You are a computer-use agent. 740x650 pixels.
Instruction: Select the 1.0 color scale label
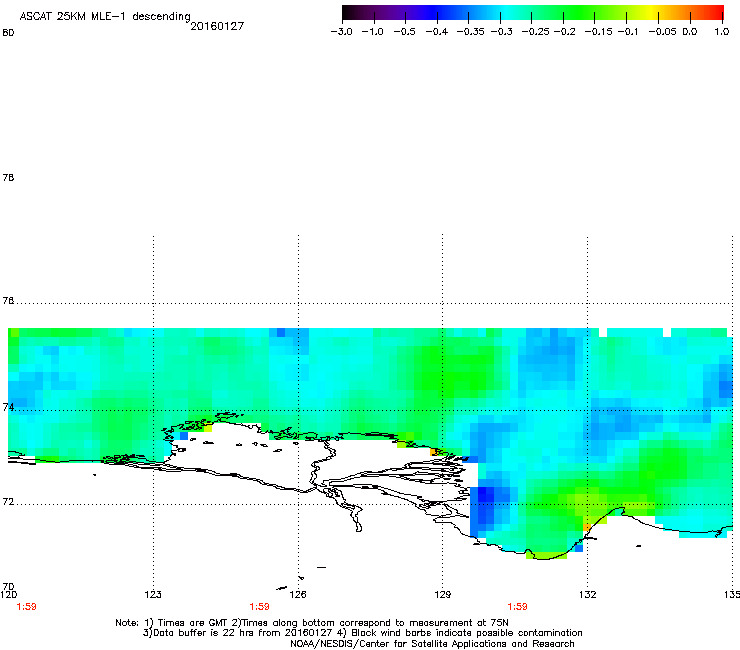click(x=722, y=32)
